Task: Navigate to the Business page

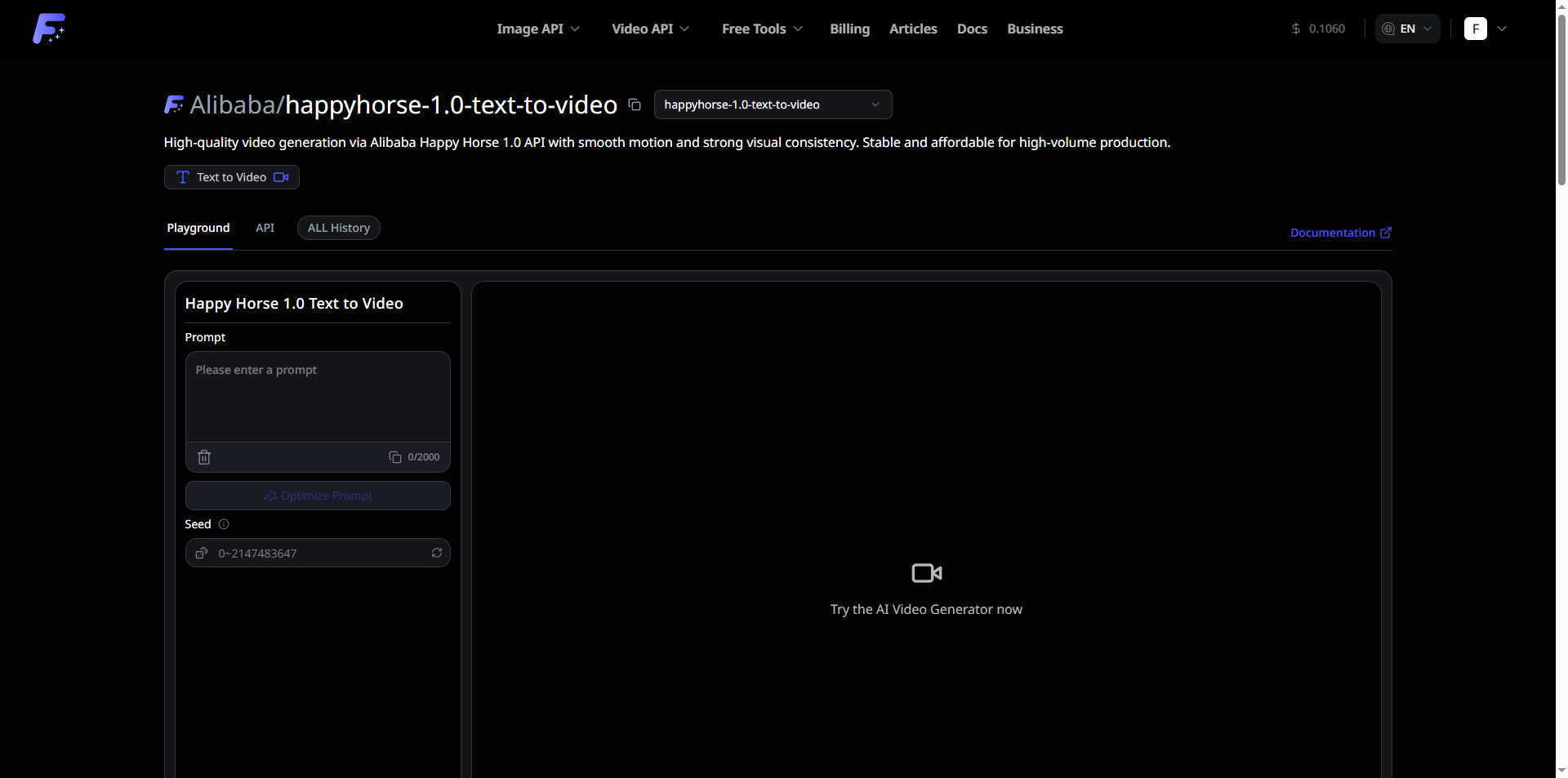Action: 1035,29
